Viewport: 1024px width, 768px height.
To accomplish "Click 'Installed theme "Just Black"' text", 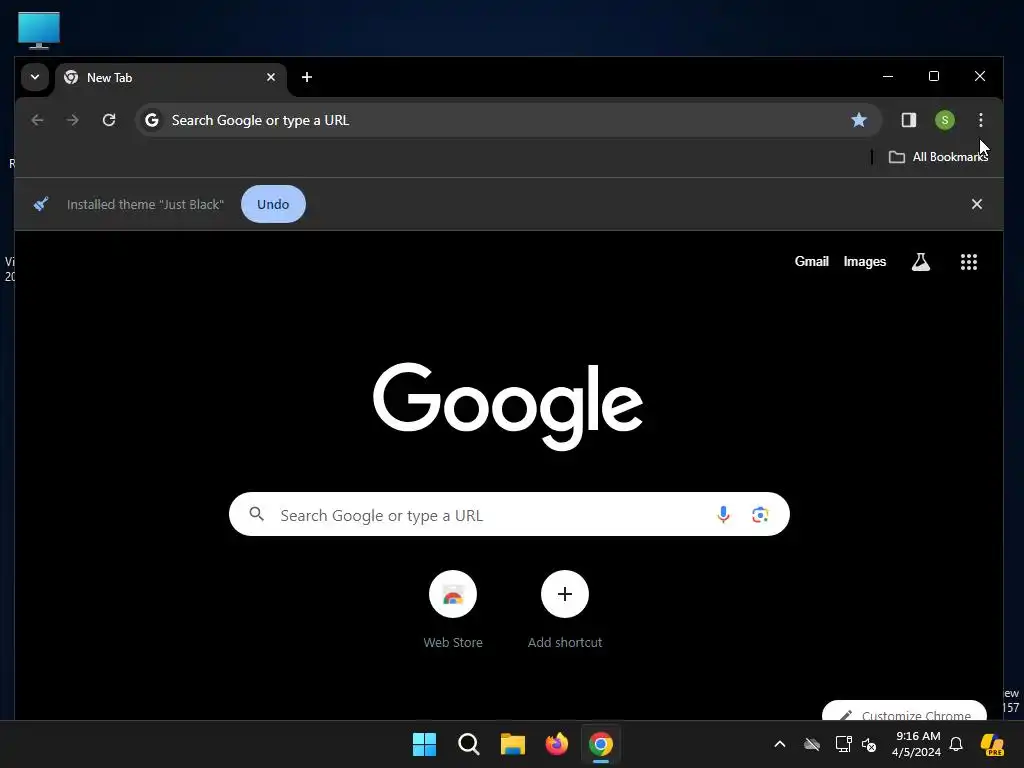I will click(145, 204).
